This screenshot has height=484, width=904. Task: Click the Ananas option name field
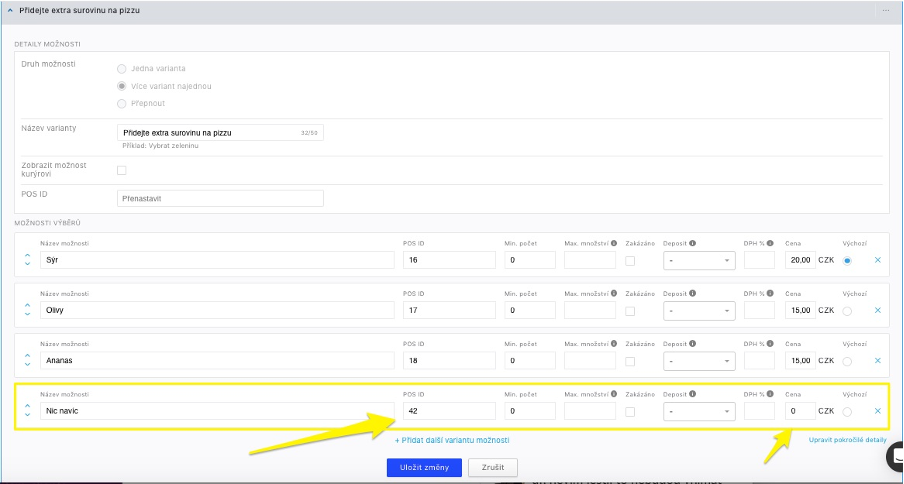tap(217, 361)
